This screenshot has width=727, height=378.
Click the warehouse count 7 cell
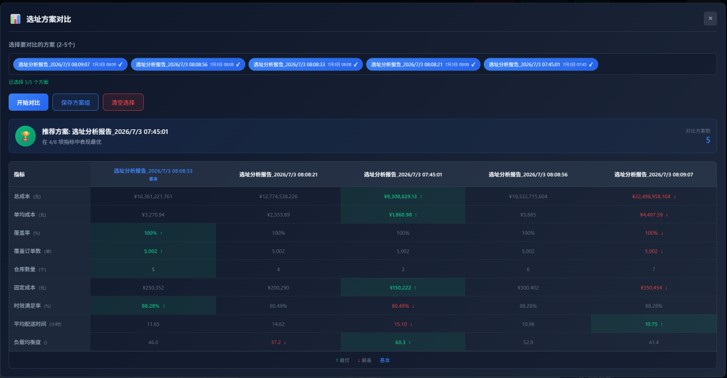coord(654,269)
